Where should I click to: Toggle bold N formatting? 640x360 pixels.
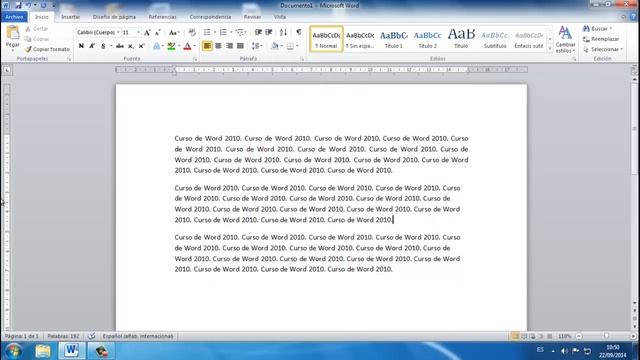click(x=81, y=46)
